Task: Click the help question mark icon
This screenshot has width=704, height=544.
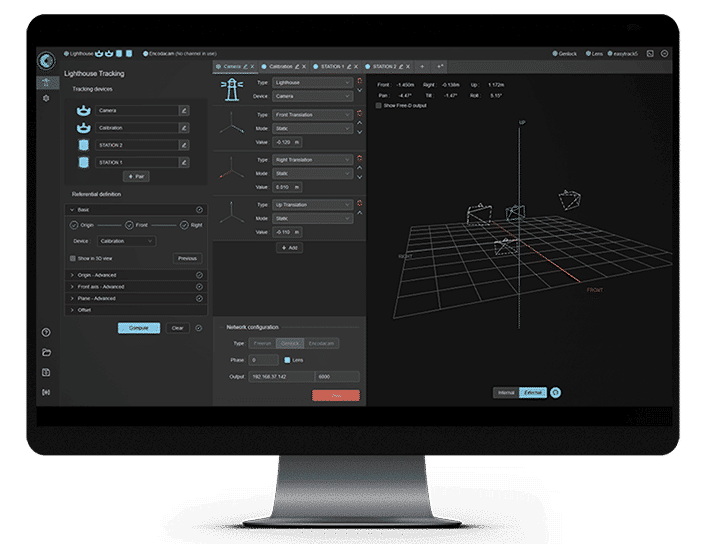Action: coord(46,332)
